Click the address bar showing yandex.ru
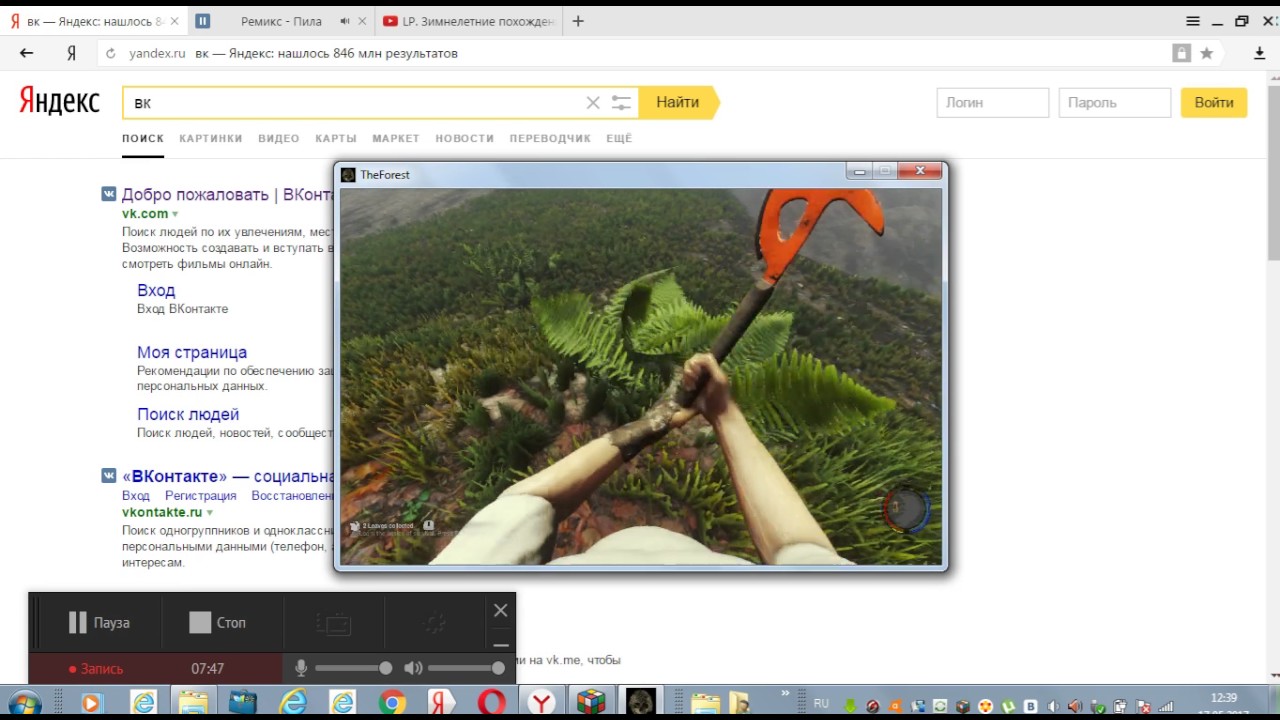 [x=630, y=53]
